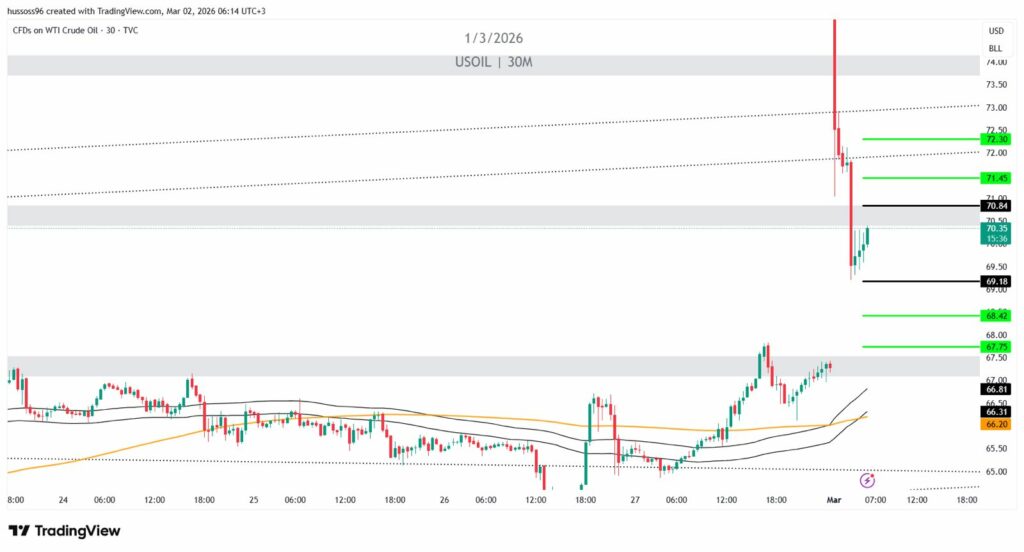The width and height of the screenshot is (1024, 552).
Task: Click the Mar date marker on time axis
Action: point(834,500)
